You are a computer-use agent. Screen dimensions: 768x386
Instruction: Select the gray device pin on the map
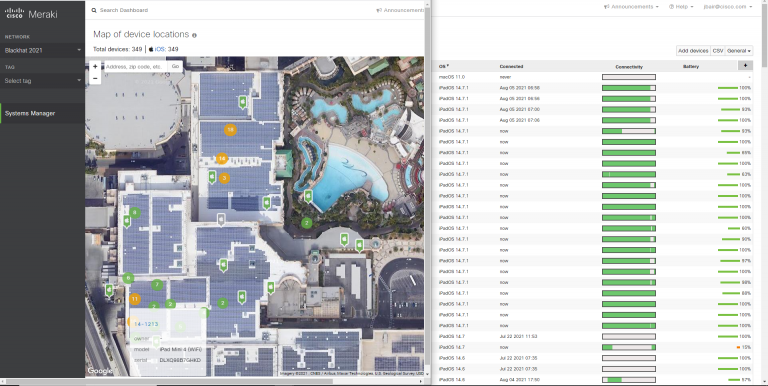[x=221, y=219]
